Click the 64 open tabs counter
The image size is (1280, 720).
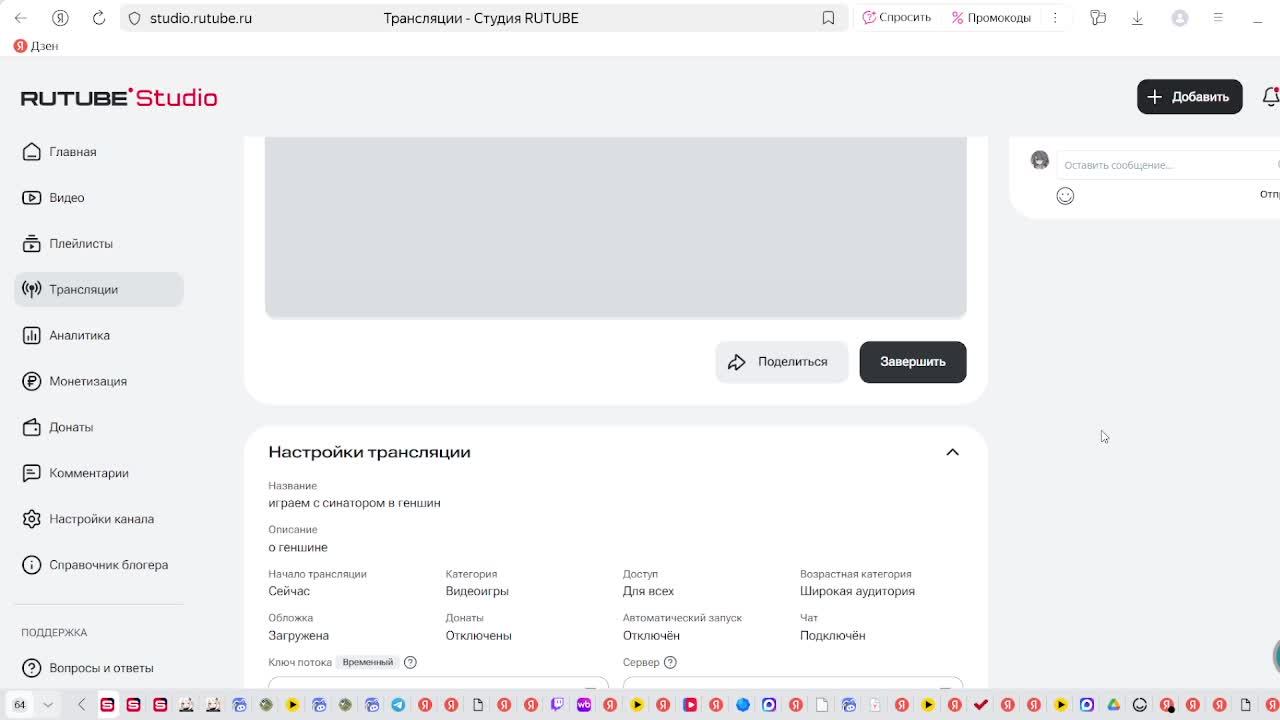(19, 705)
